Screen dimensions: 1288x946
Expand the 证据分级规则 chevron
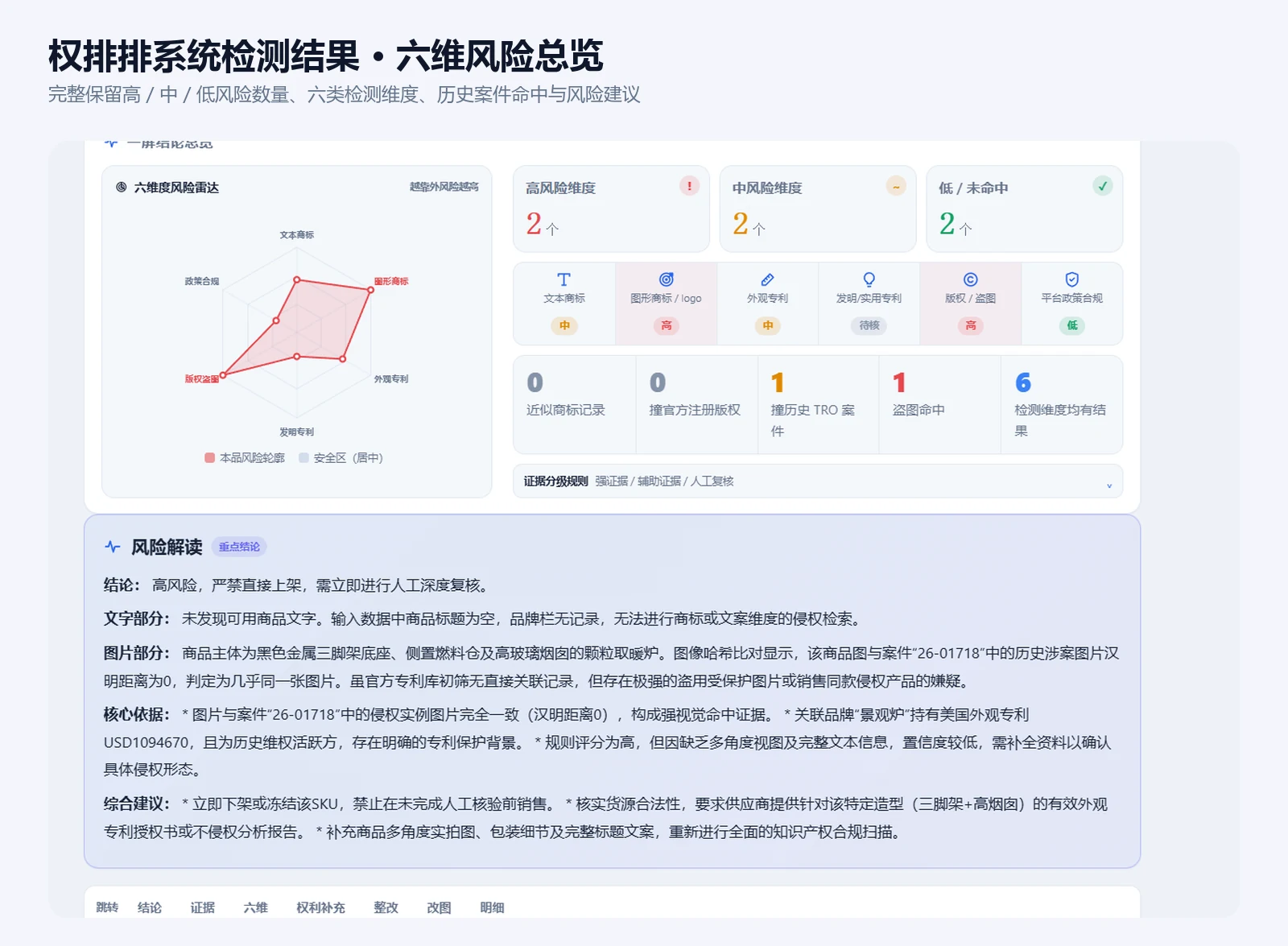click(x=1109, y=485)
